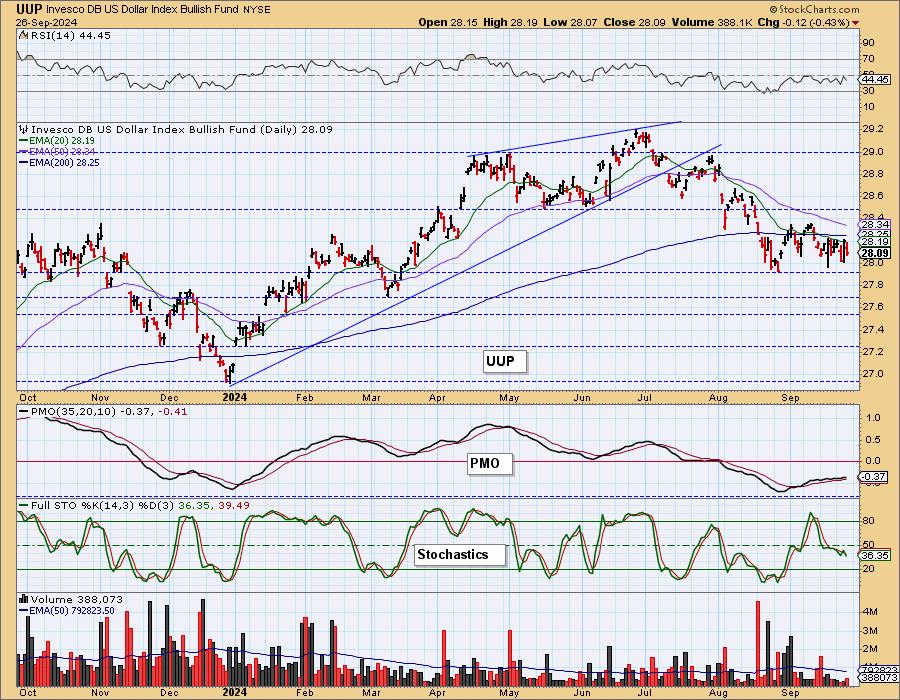Click the green Full STO legend line

point(24,505)
